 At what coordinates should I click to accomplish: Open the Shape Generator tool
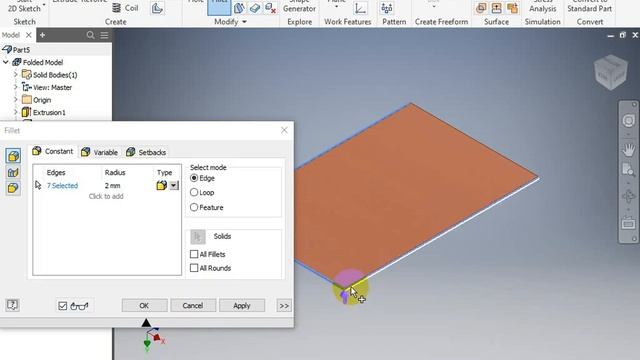coord(299,6)
